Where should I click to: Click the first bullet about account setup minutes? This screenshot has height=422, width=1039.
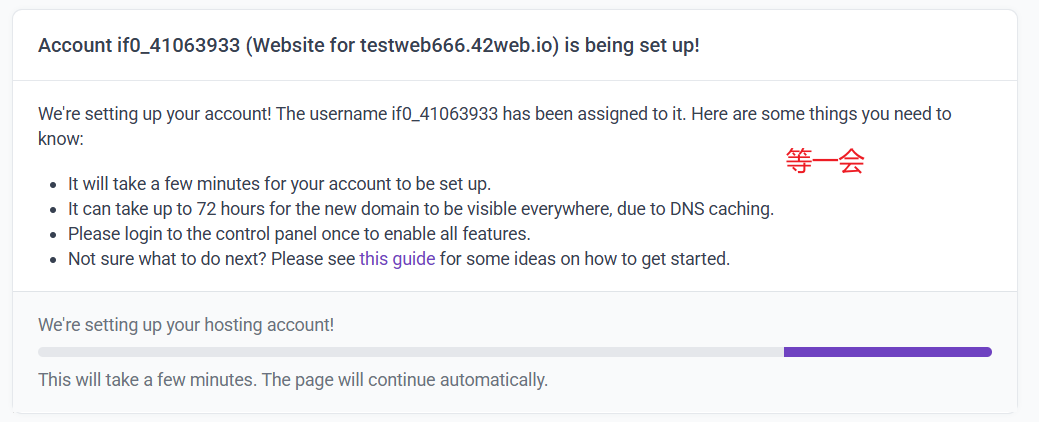tap(279, 184)
